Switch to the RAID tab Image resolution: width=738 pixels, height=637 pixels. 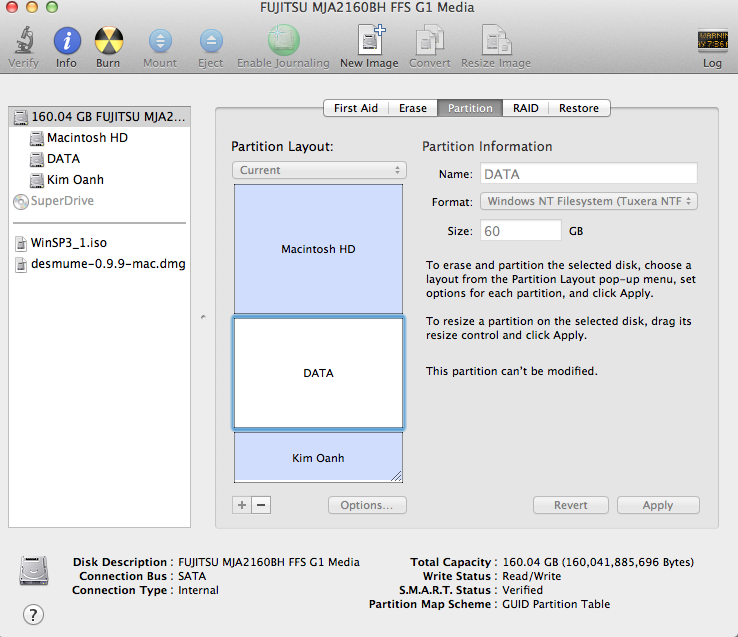[x=526, y=108]
